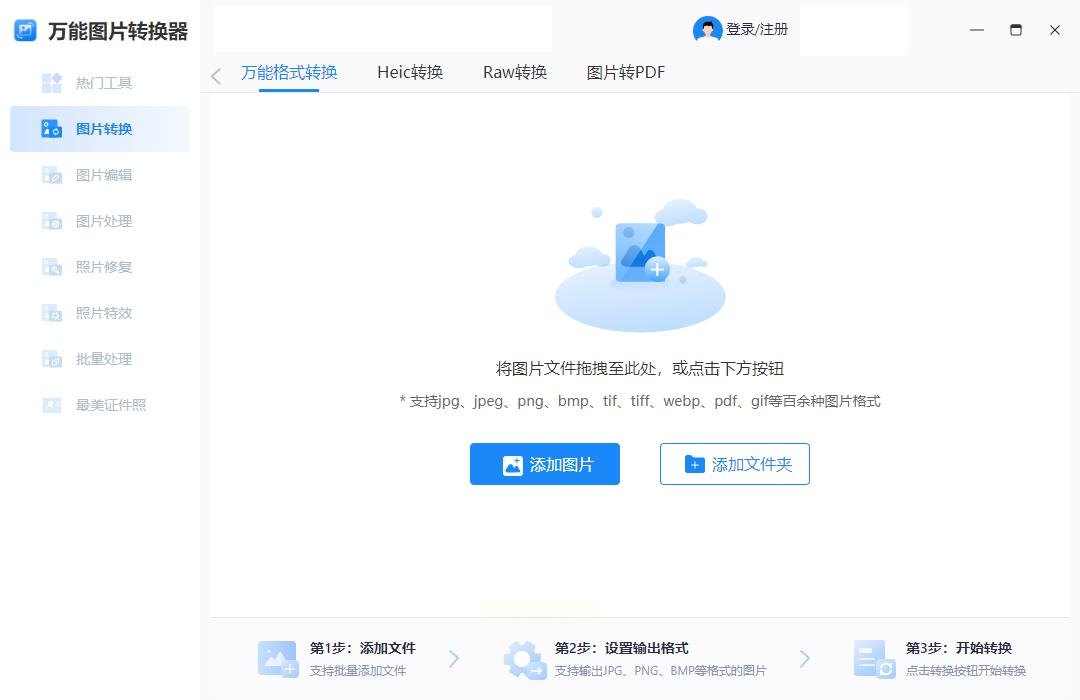Screen dimensions: 1080x700
Task: Switch to the 万能格式转换 tab
Action: click(289, 72)
